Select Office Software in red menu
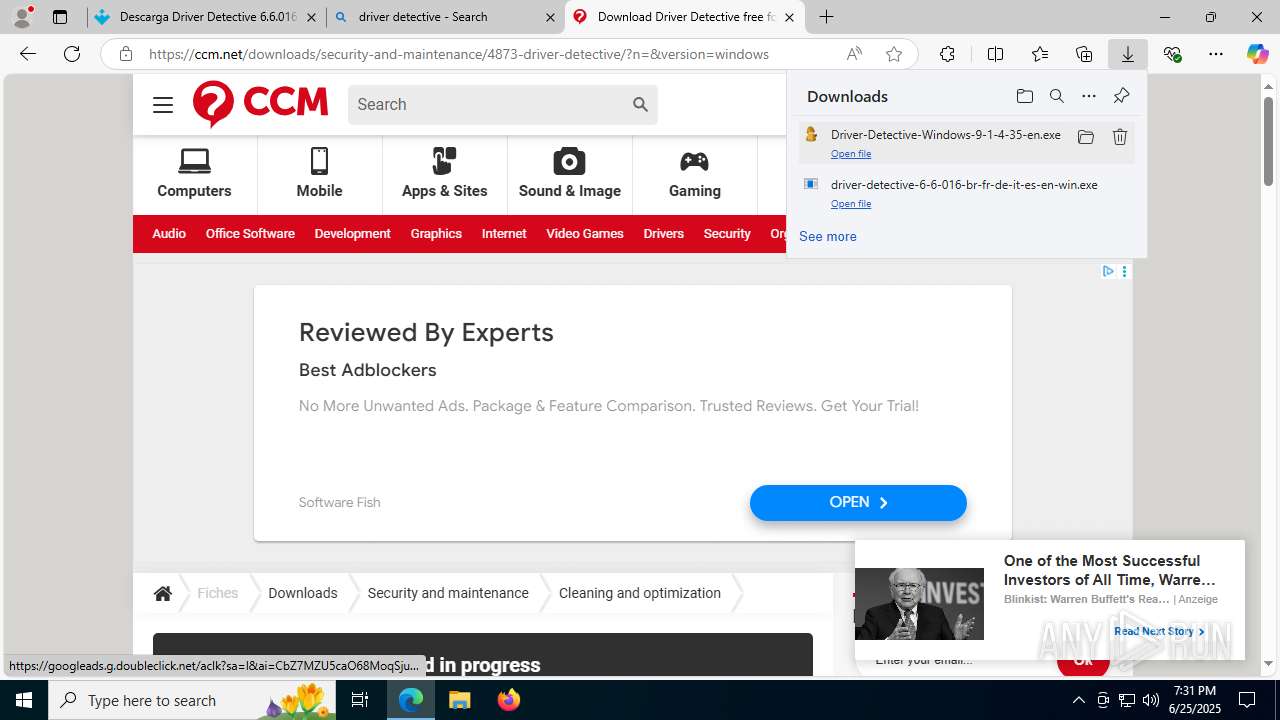The height and width of the screenshot is (720, 1280). coord(250,233)
